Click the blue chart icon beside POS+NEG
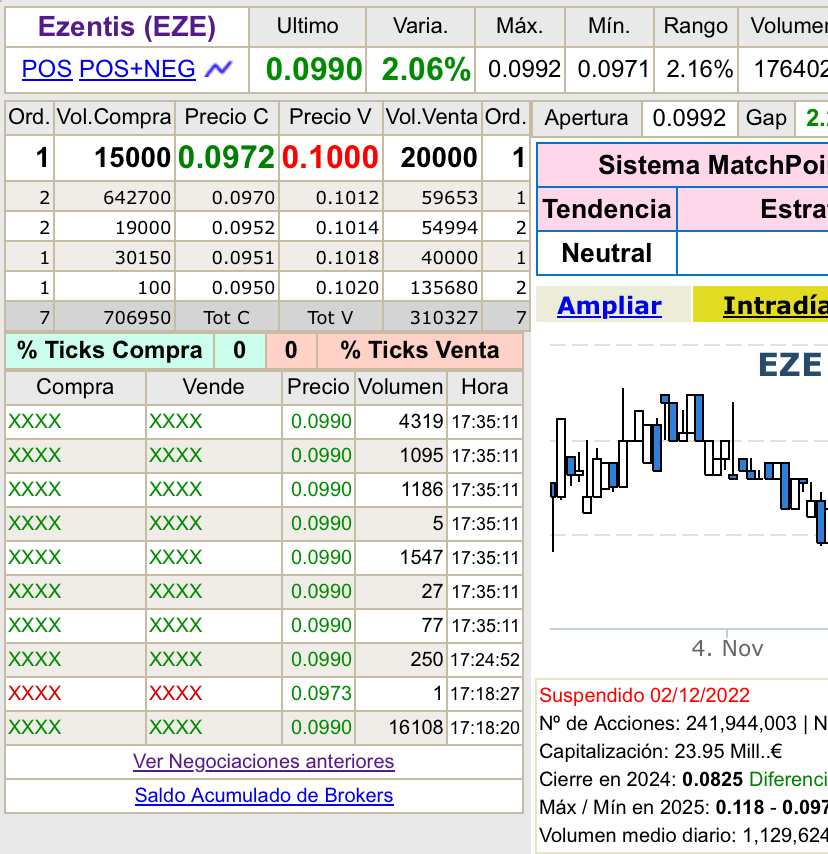Screen dimensions: 828x854 218,69
